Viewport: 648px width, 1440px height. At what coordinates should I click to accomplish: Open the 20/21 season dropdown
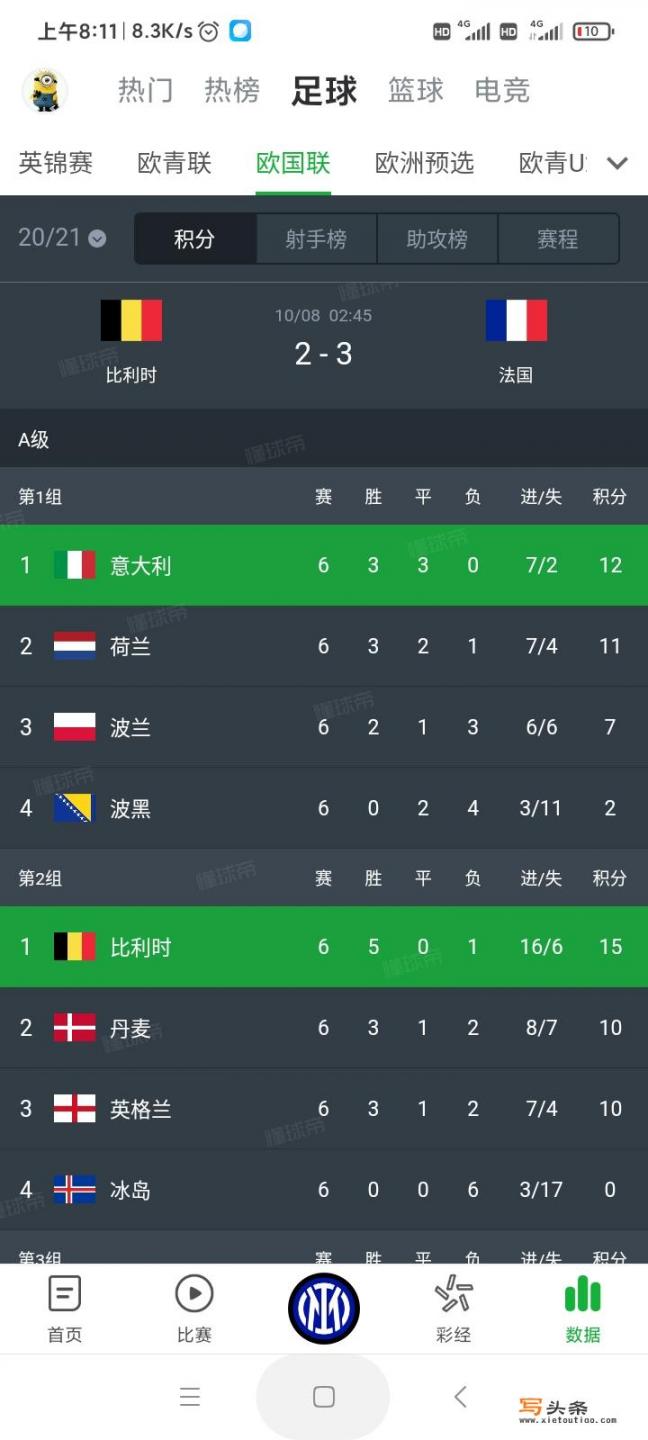click(x=62, y=238)
